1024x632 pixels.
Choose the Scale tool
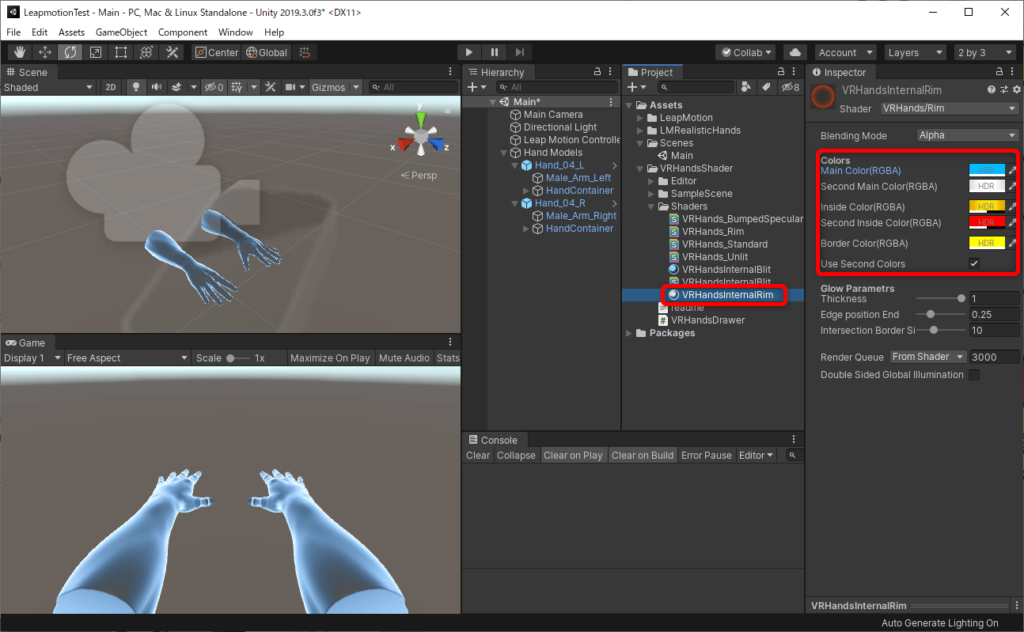coord(96,52)
